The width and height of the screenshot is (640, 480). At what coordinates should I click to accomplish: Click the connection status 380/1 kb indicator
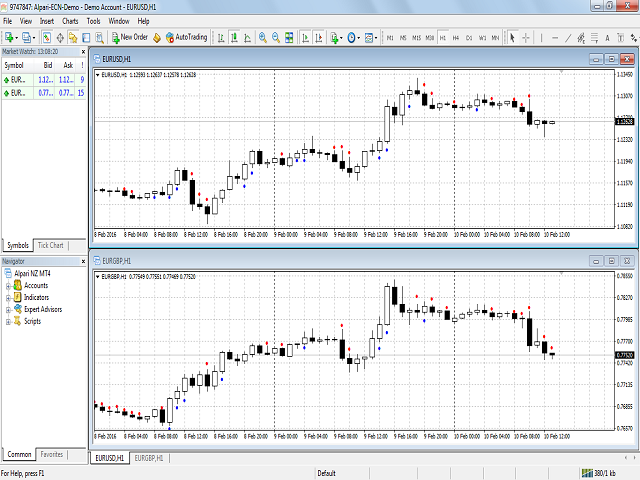click(x=598, y=473)
